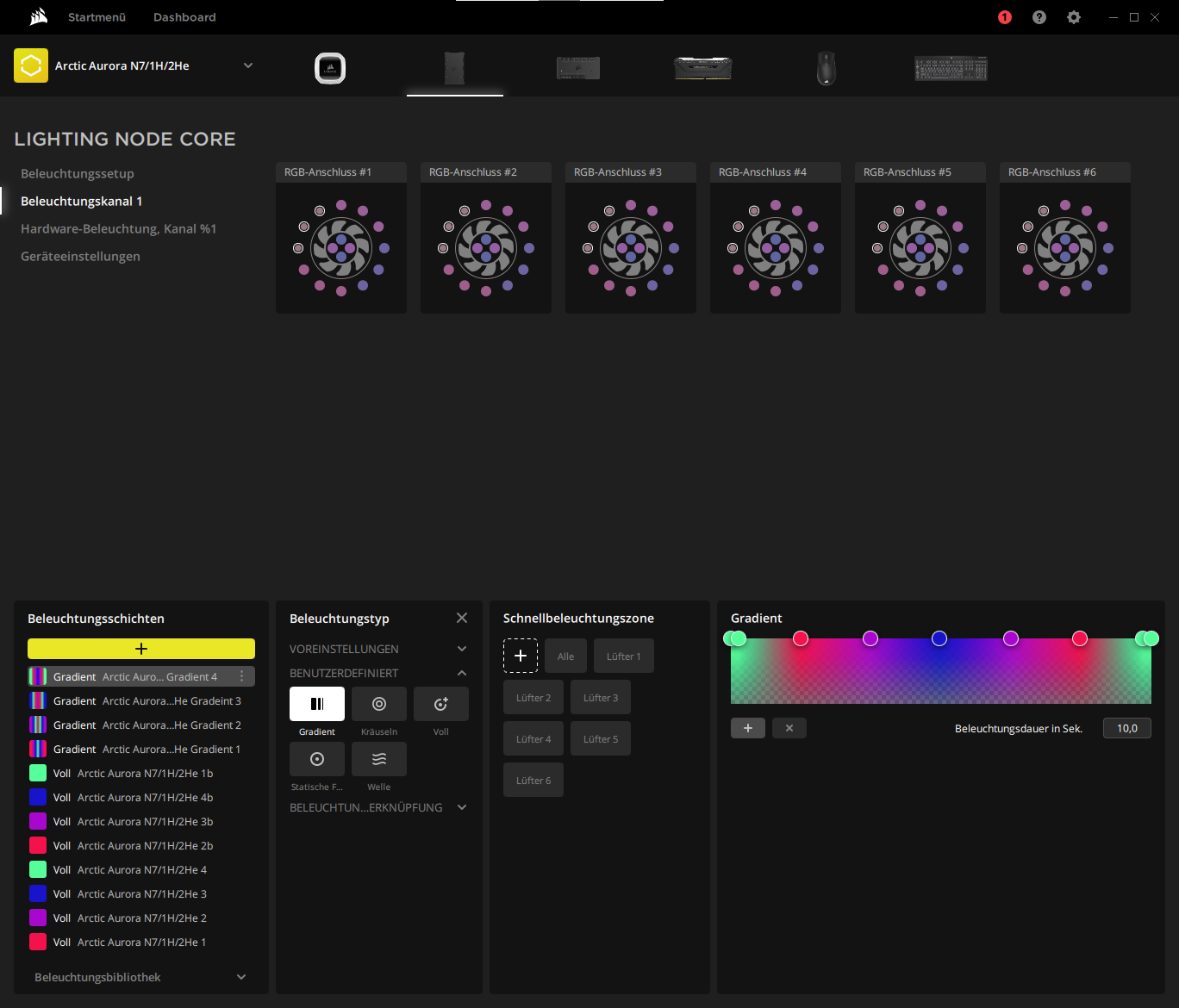Open the profile selection dropdown chevron
The image size is (1179, 1008).
pos(248,65)
